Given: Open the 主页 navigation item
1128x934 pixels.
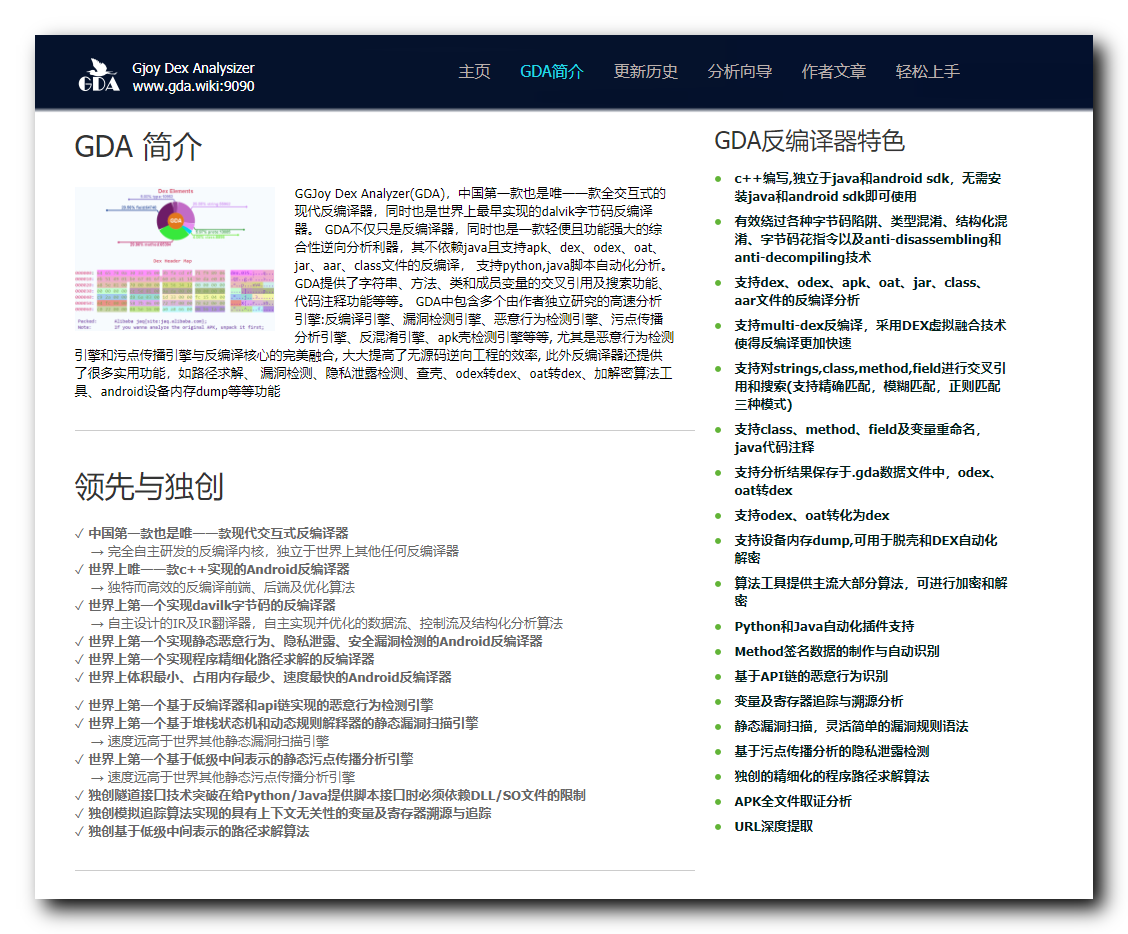Looking at the screenshot, I should pyautogui.click(x=473, y=72).
